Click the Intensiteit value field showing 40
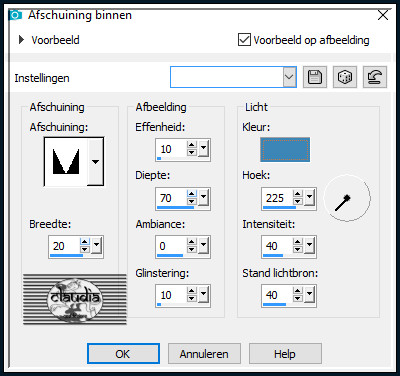400x376 pixels. point(278,246)
